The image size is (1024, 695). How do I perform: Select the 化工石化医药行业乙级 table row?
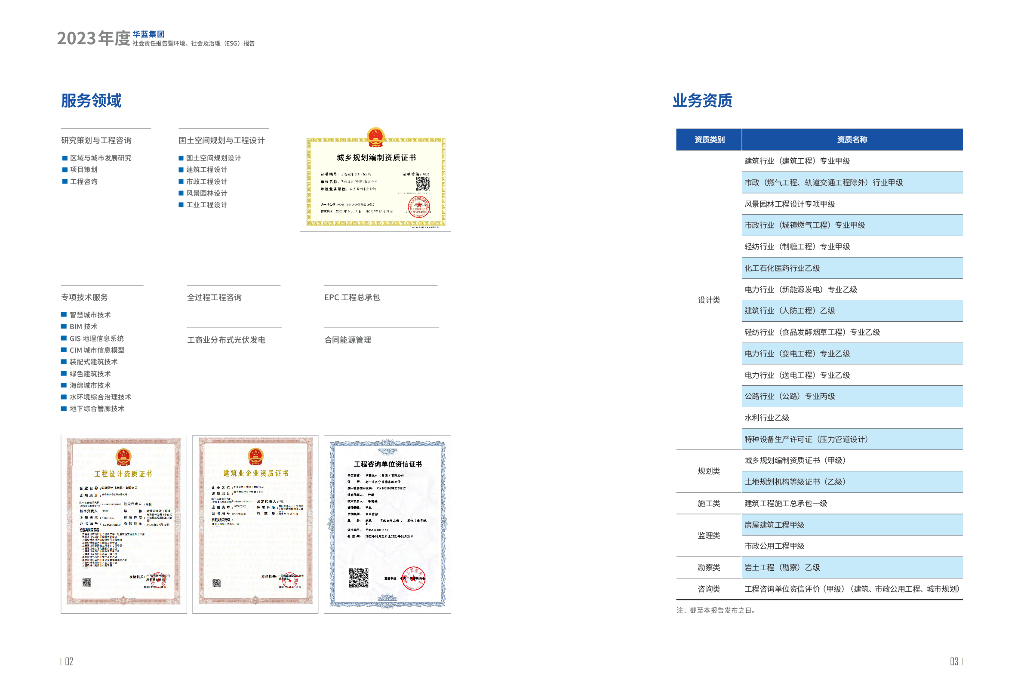click(x=782, y=268)
